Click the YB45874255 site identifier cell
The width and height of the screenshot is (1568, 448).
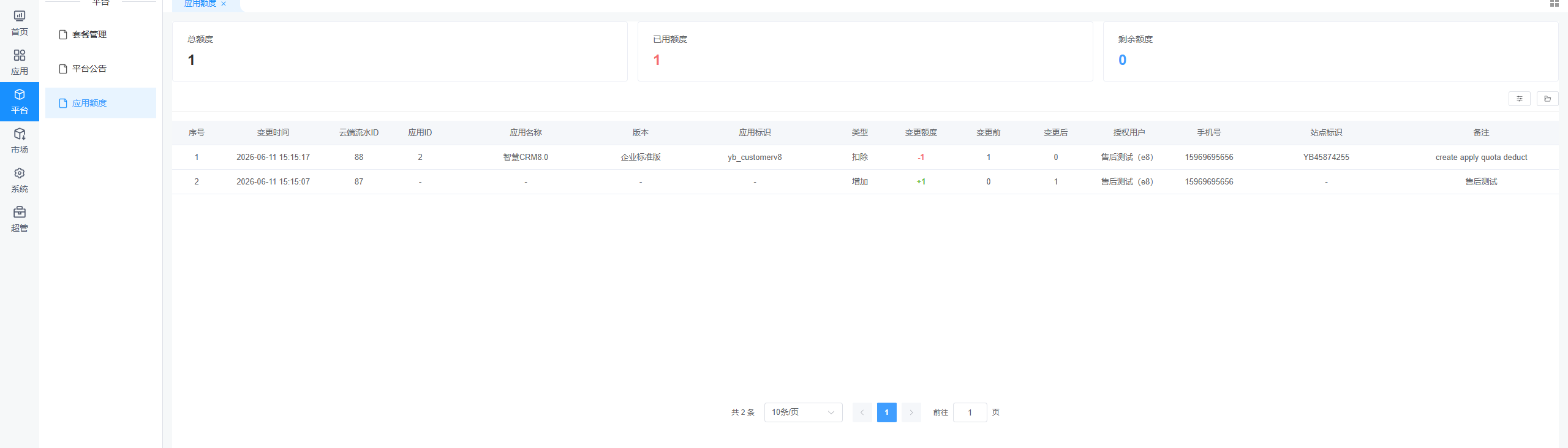point(1326,158)
